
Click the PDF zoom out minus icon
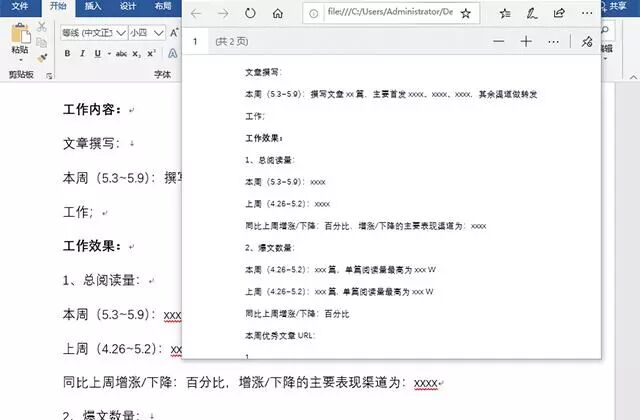coord(498,41)
